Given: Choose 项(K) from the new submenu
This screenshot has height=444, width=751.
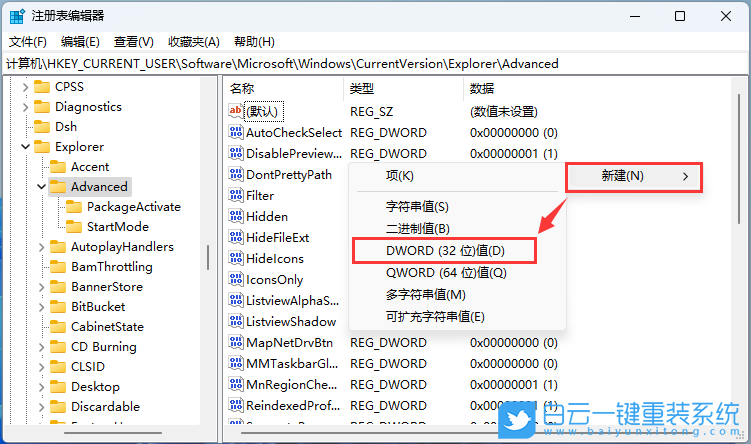Looking at the screenshot, I should point(457,176).
